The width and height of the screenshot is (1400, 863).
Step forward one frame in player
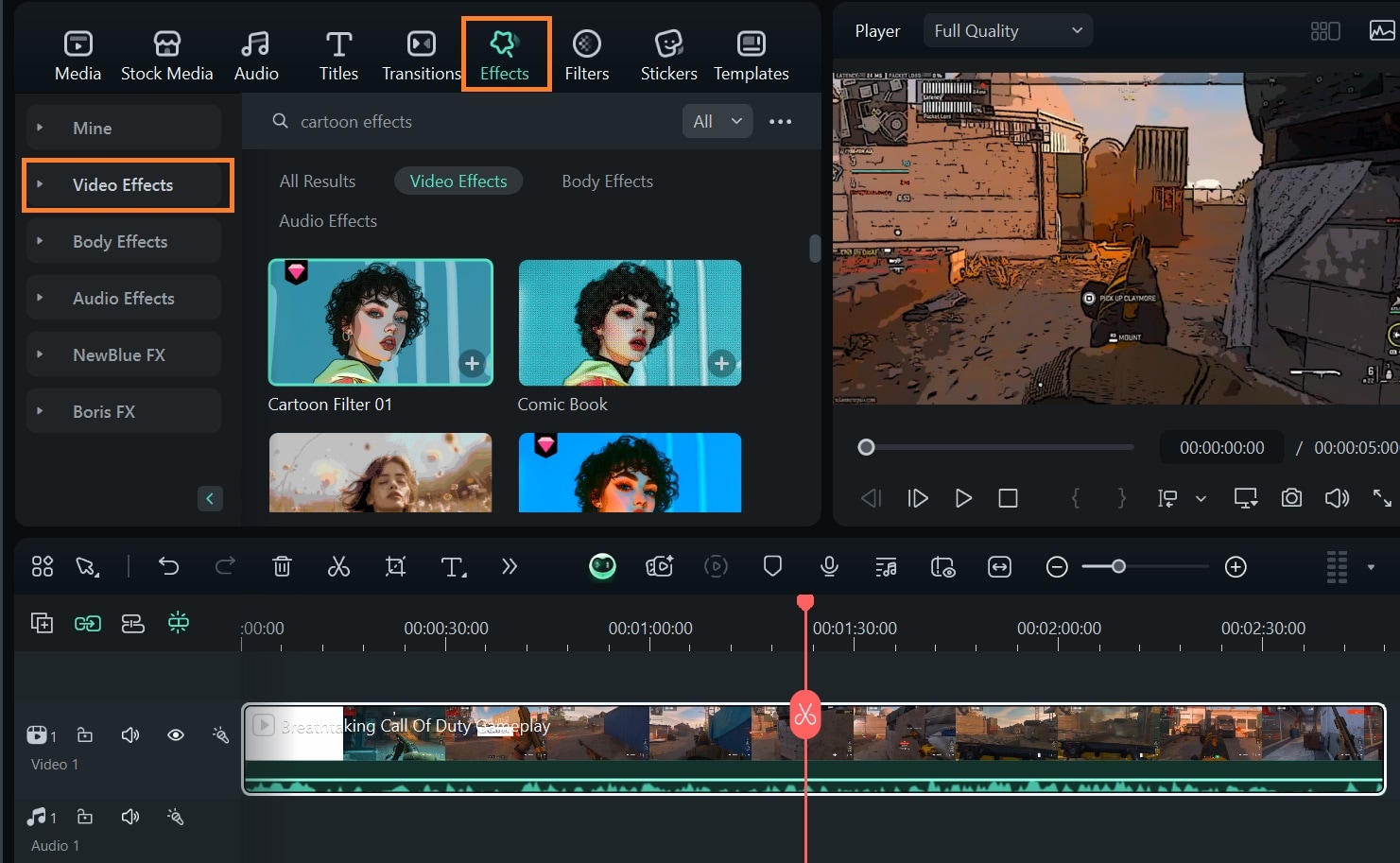(x=918, y=498)
